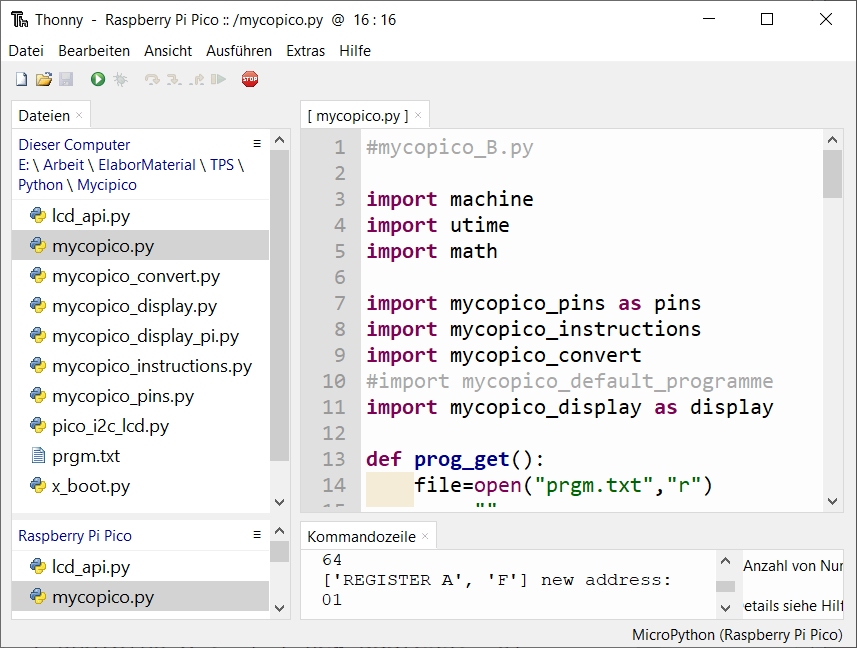Click the Debug bug icon
Image resolution: width=857 pixels, height=648 pixels.
[121, 79]
